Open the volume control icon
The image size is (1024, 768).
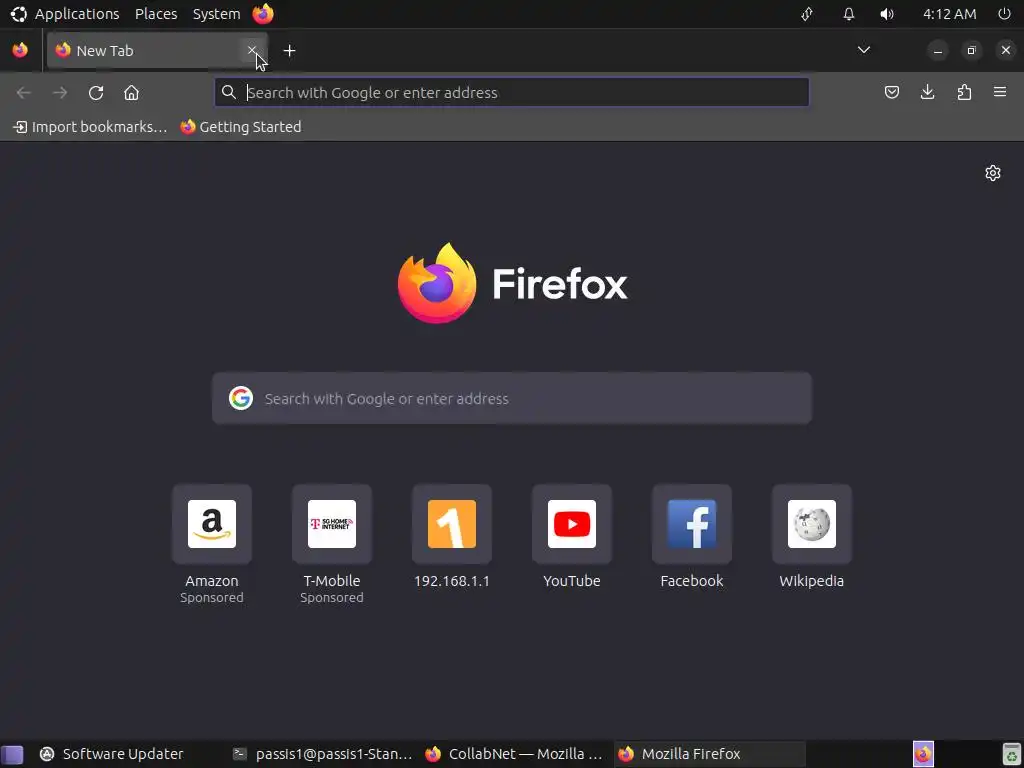click(x=887, y=14)
